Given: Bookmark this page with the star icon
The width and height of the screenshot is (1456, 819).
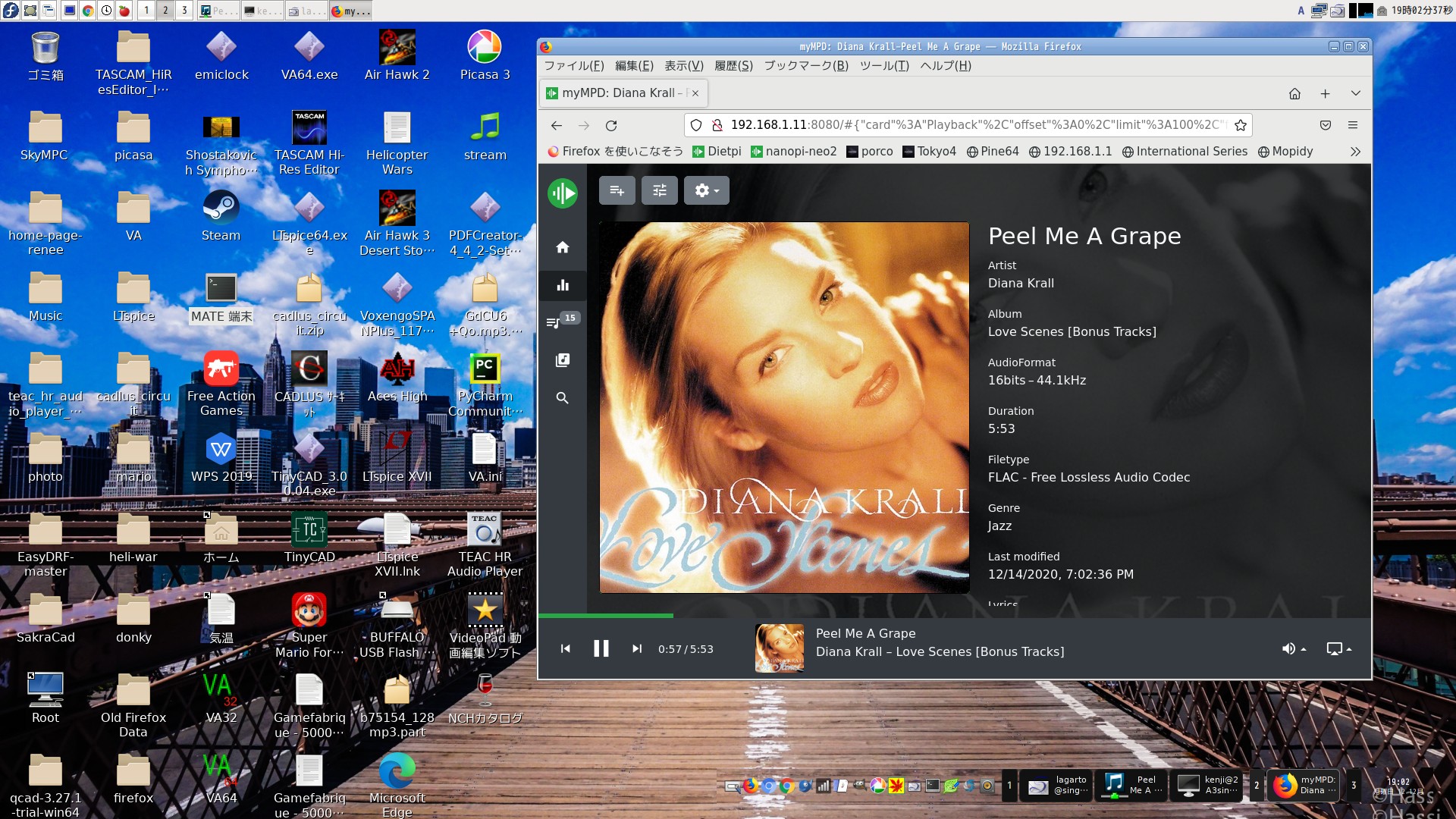Looking at the screenshot, I should coord(1241,125).
